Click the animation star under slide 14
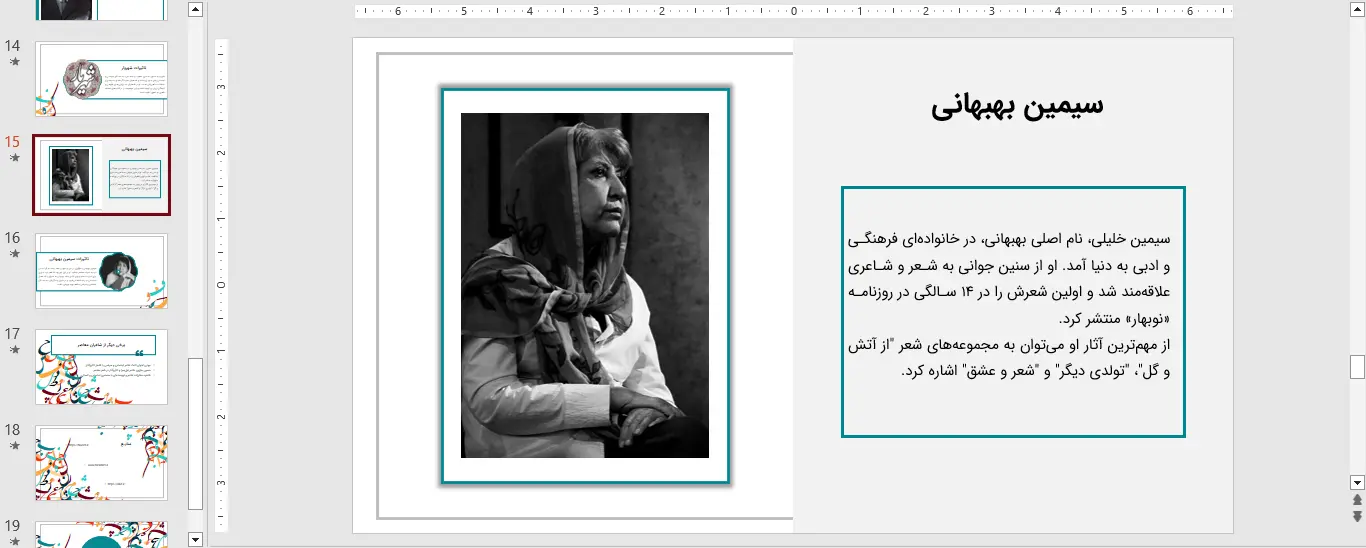 click(14, 62)
